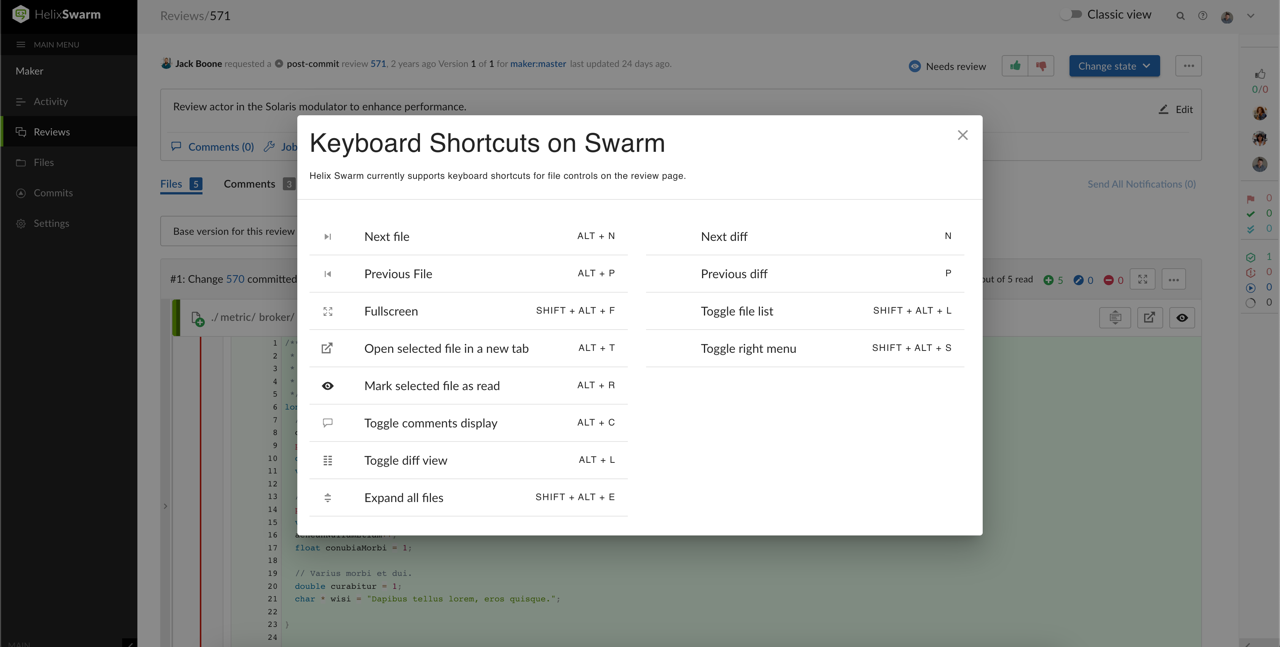The width and height of the screenshot is (1280, 647).
Task: Click Send All Notifications (0)
Action: (1141, 184)
